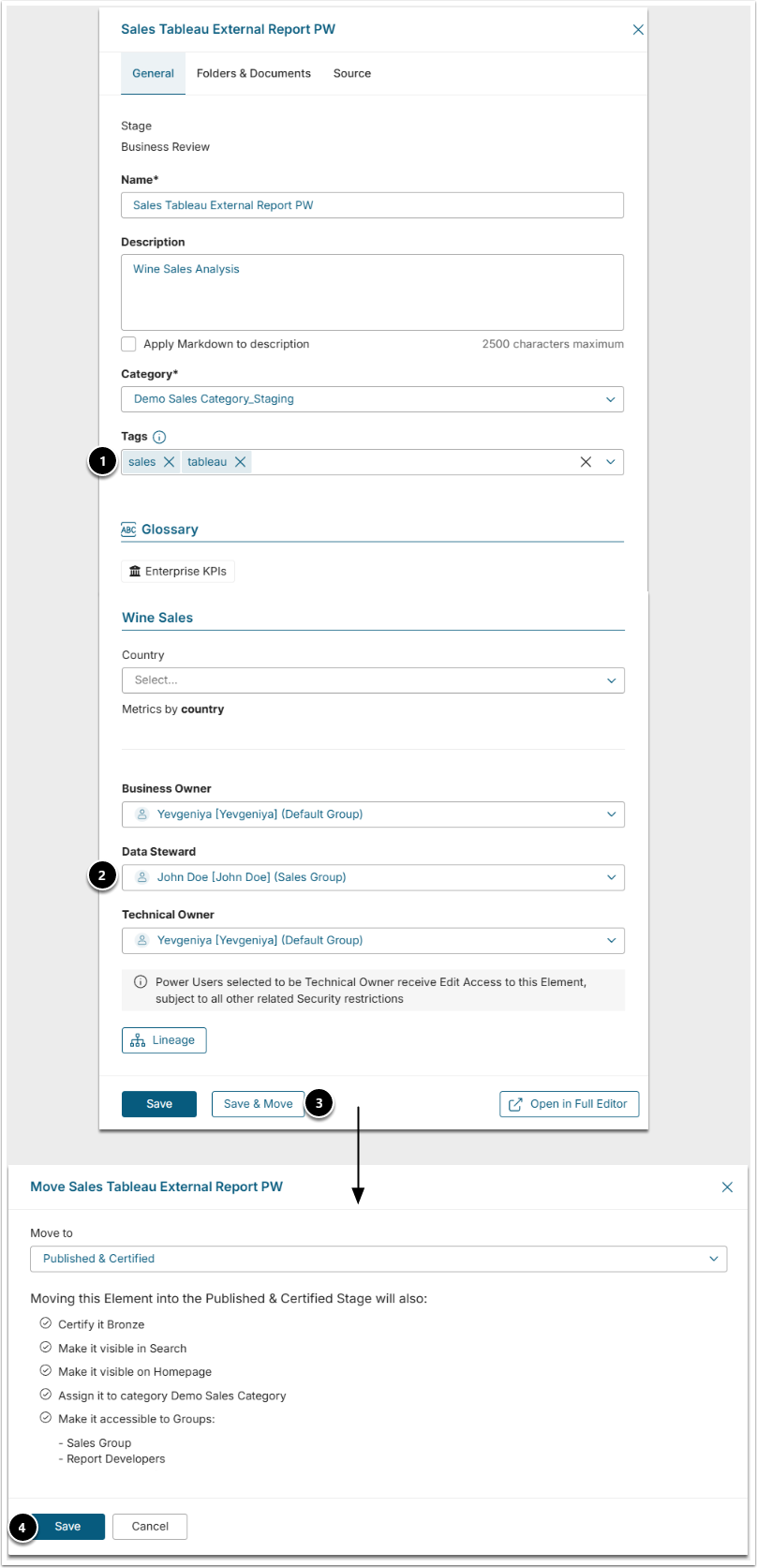This screenshot has height=1568, width=757.
Task: Click the Save & Move button
Action: coord(258,1104)
